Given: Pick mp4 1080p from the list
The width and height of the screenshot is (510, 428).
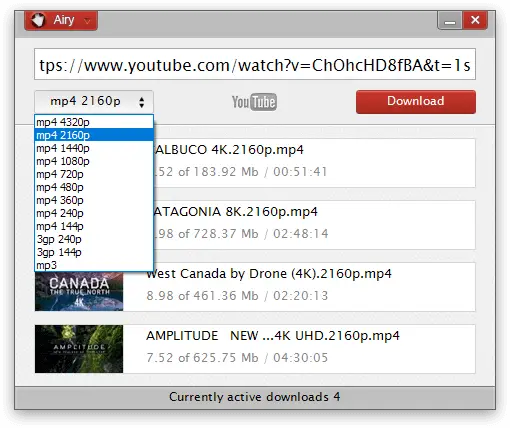Looking at the screenshot, I should (94, 161).
